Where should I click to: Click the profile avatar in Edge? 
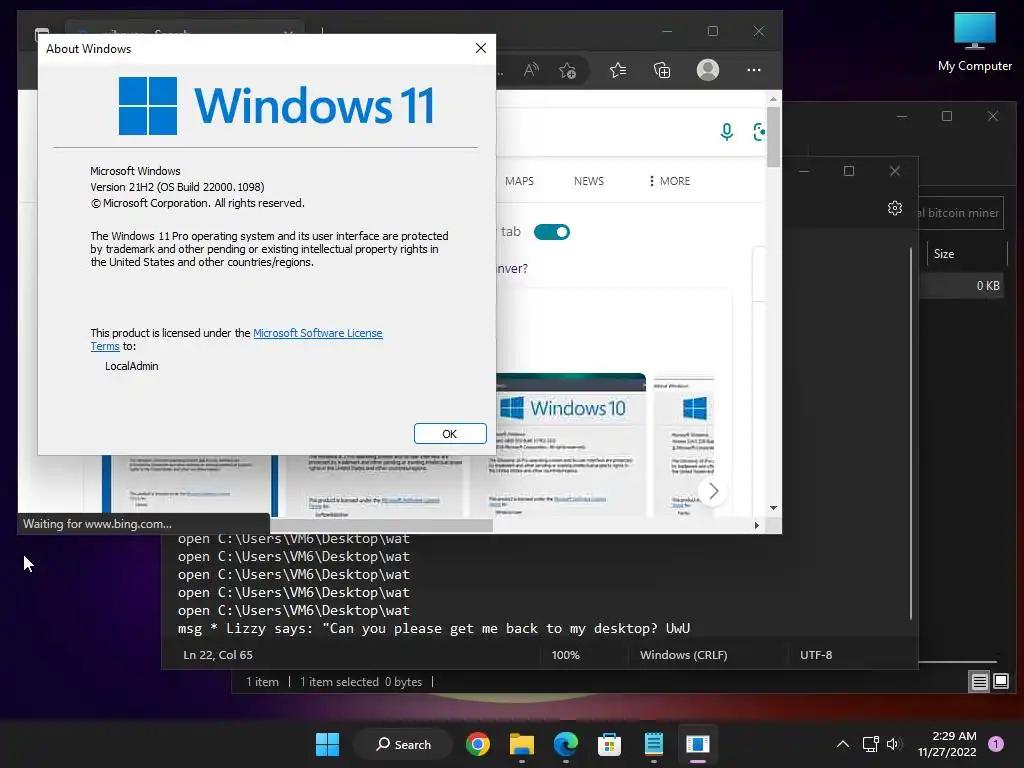point(708,70)
